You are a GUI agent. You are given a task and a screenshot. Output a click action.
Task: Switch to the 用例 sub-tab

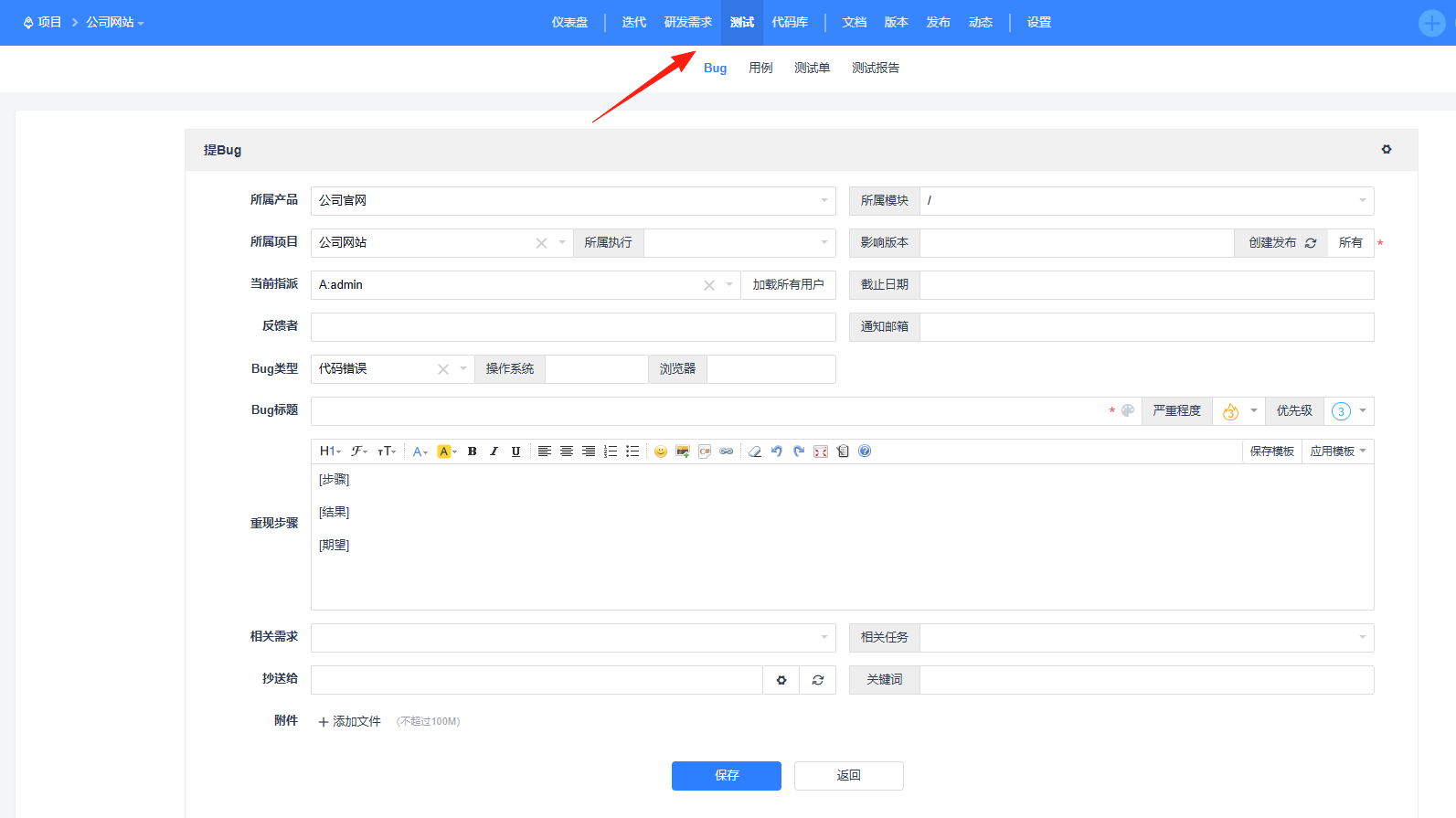(x=760, y=68)
